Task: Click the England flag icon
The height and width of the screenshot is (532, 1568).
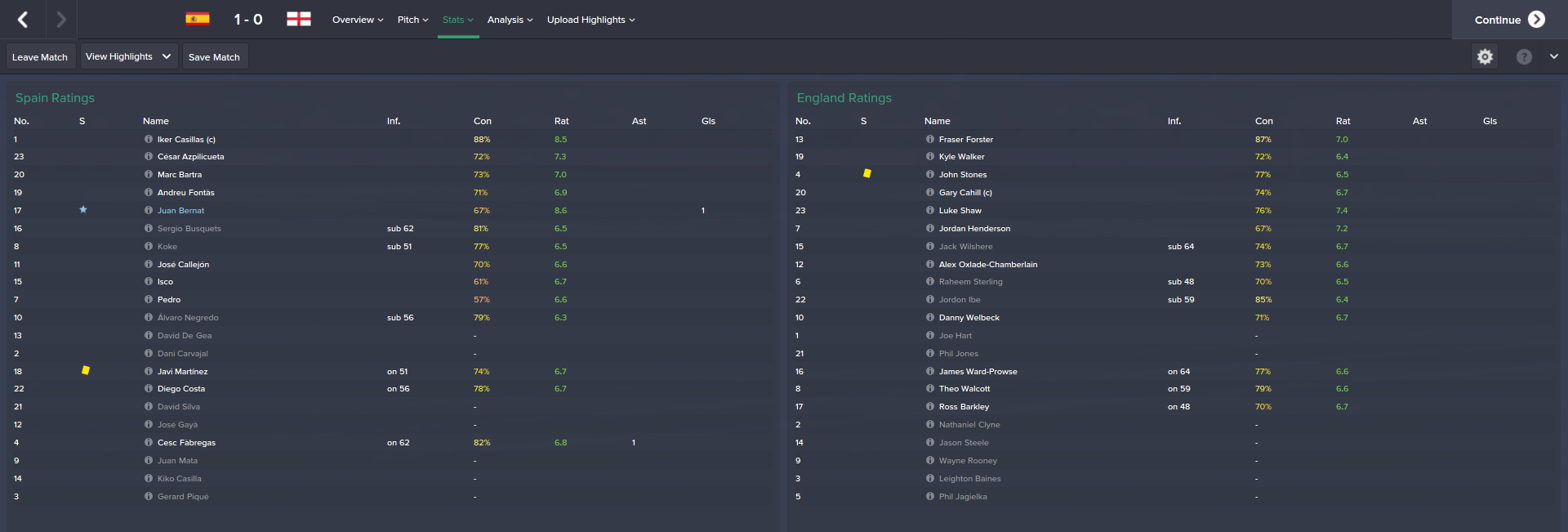Action: (x=299, y=19)
